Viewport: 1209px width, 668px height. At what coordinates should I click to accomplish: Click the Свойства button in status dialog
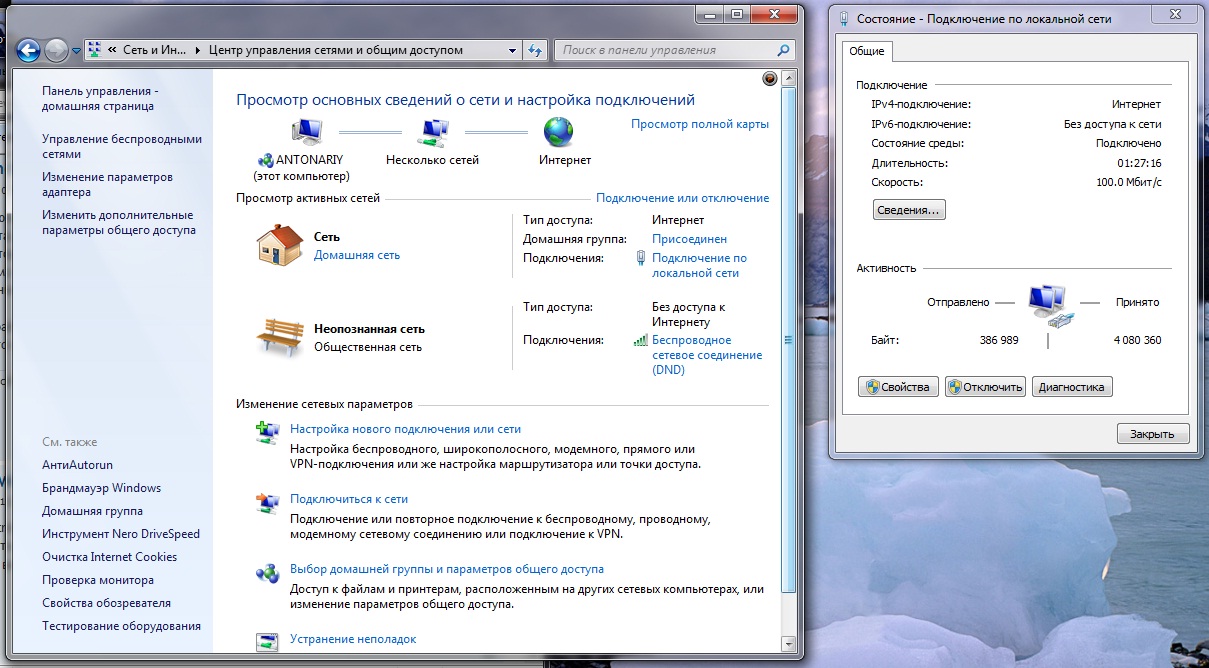[899, 387]
